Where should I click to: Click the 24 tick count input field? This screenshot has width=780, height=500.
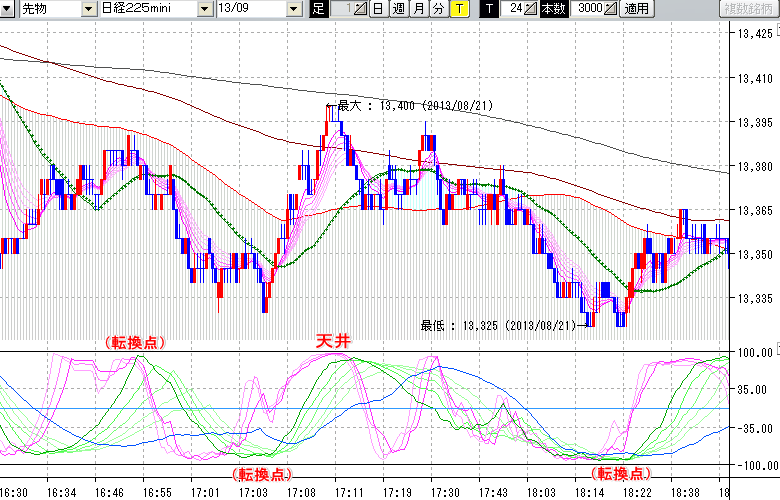click(x=514, y=9)
